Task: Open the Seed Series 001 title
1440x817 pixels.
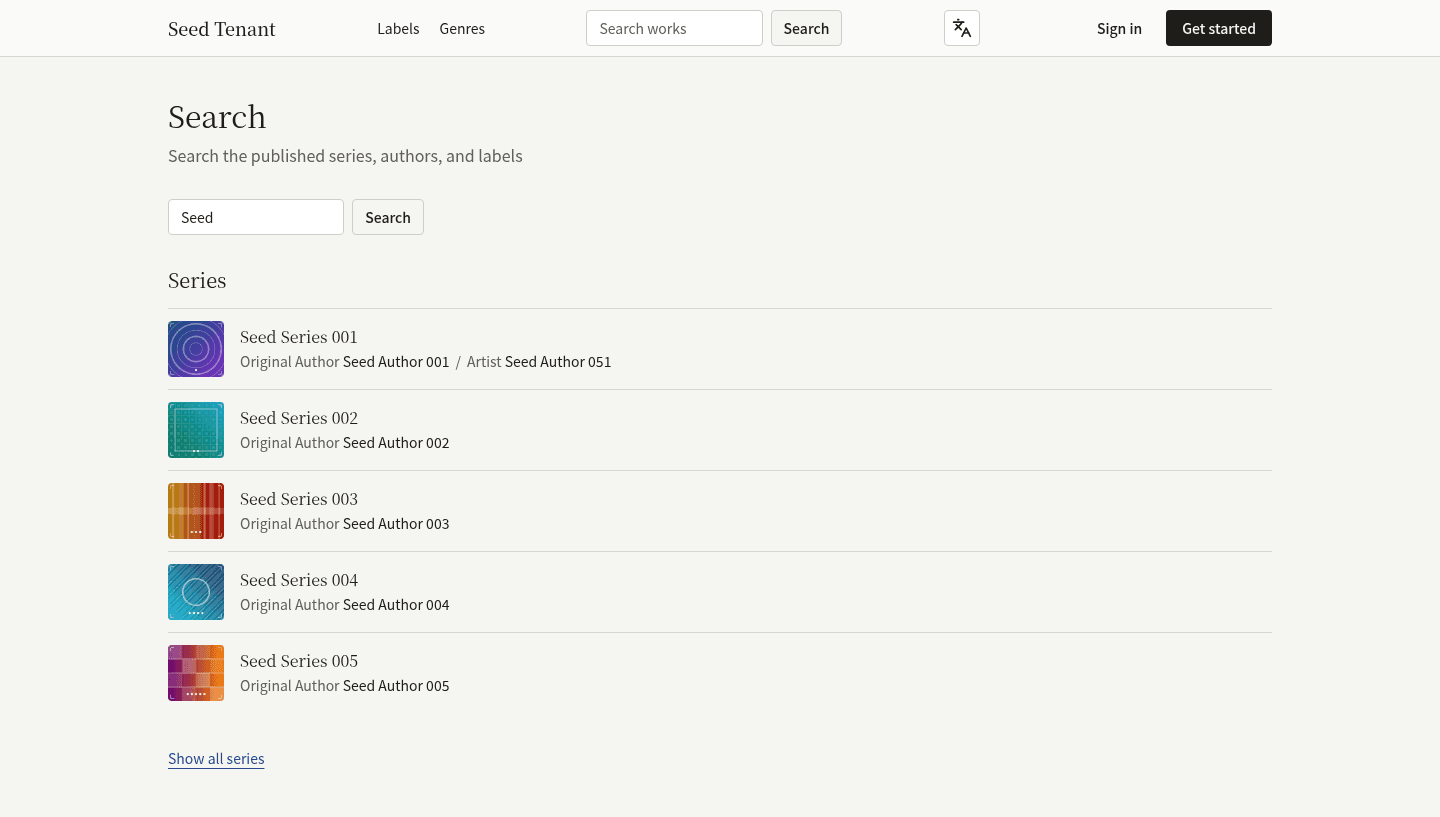Action: coord(299,337)
